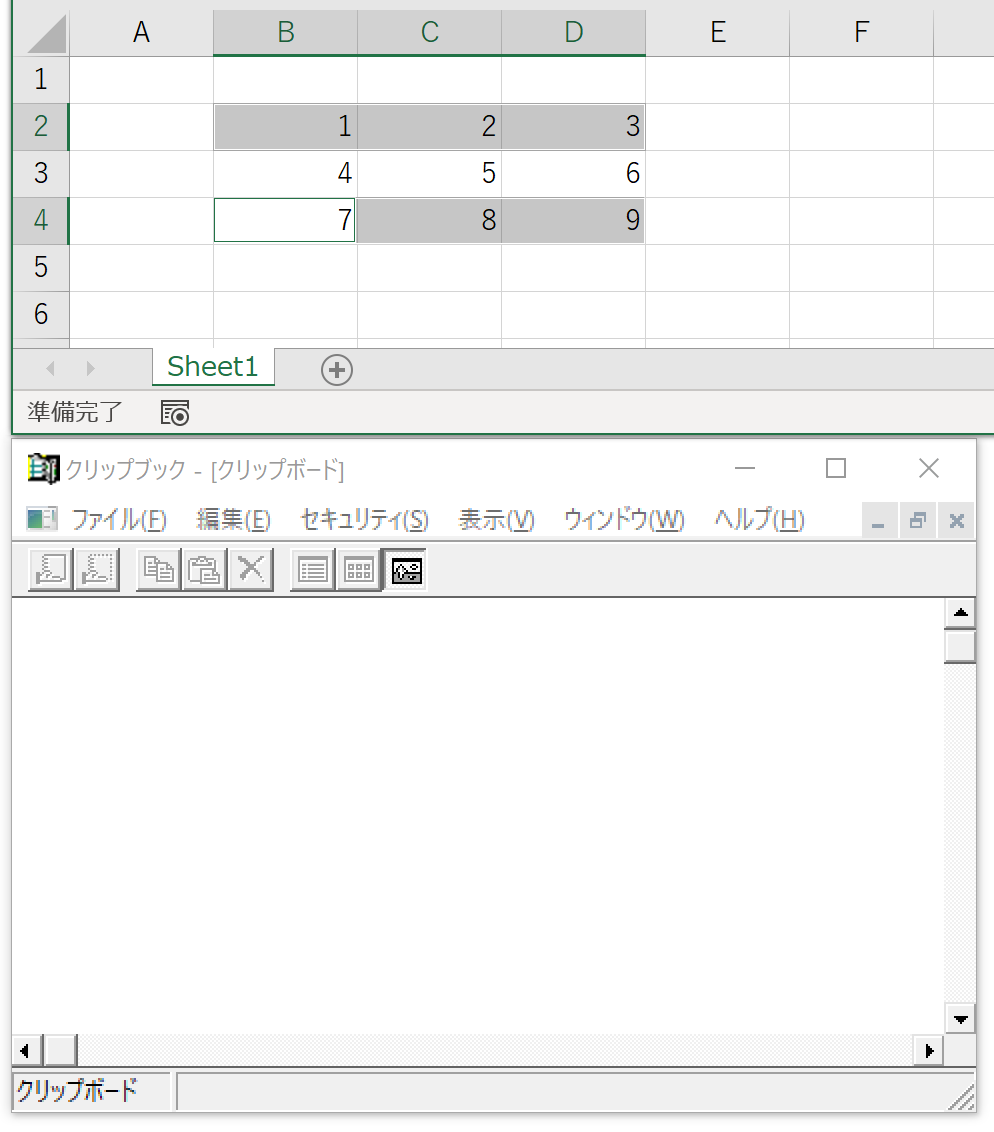Click the vertical scrollbar up arrow
Image resolution: width=994 pixels, height=1132 pixels.
click(960, 613)
